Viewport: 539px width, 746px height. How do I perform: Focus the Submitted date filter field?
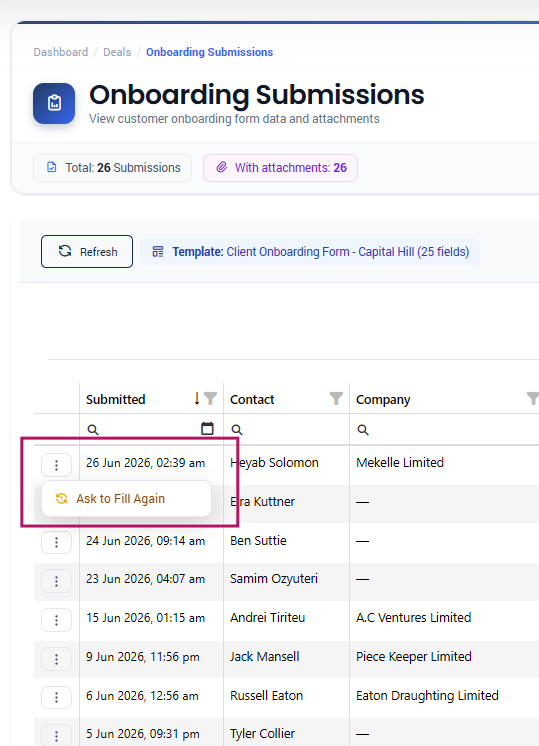click(x=150, y=430)
